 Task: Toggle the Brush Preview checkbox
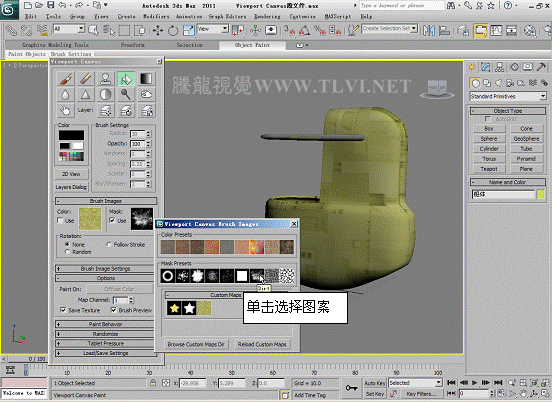[114, 310]
